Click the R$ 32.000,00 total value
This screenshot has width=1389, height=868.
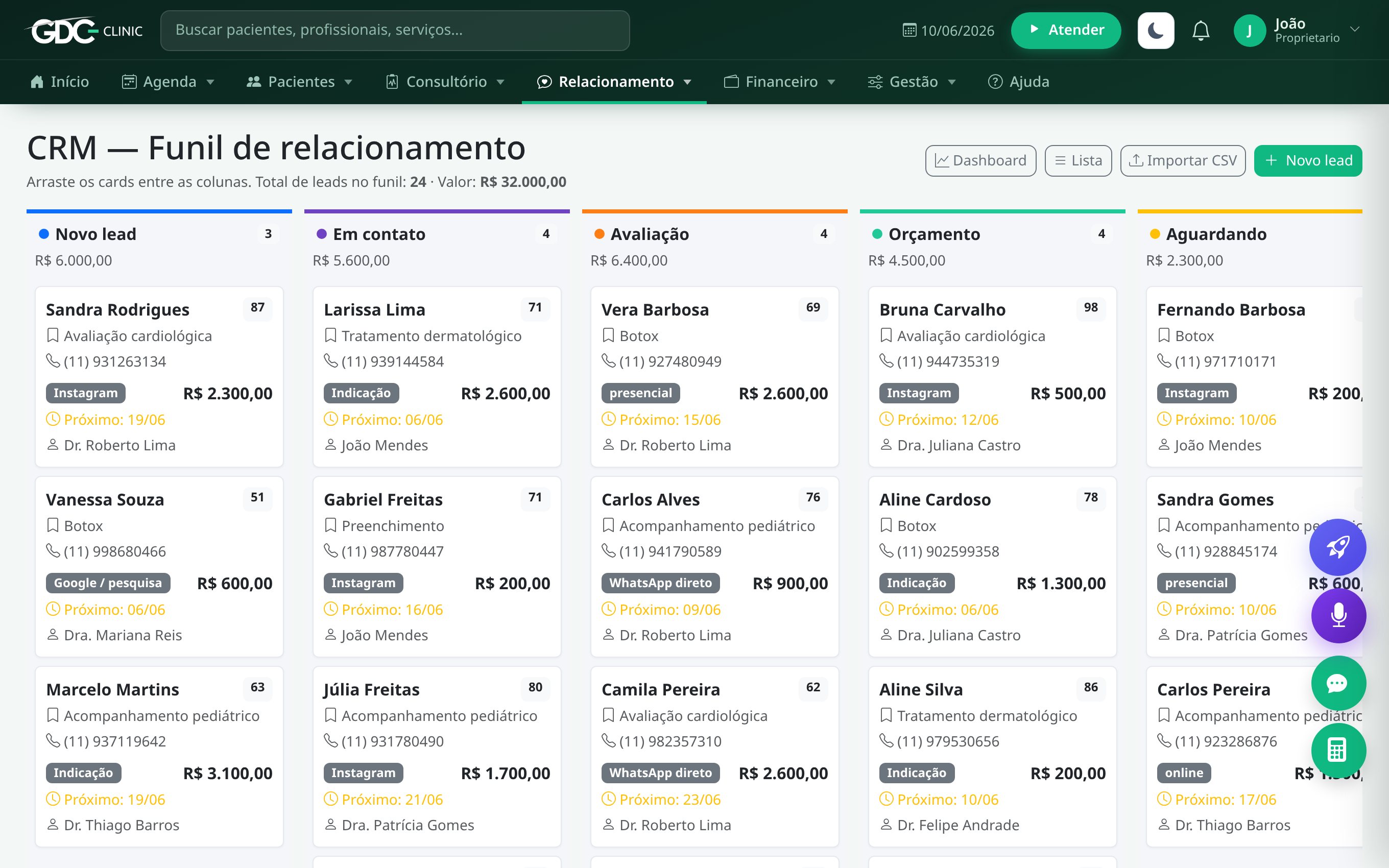[x=523, y=182]
